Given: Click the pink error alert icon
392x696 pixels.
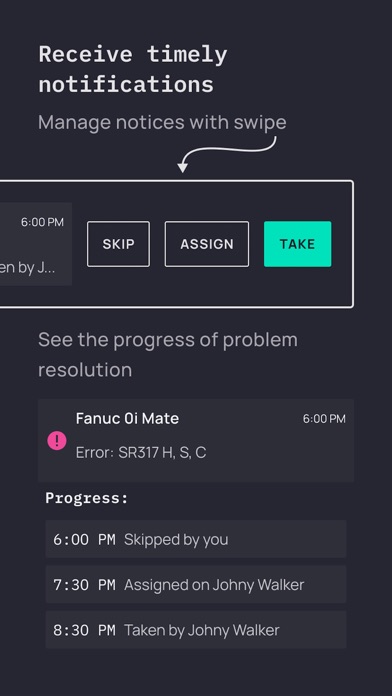Looking at the screenshot, I should pyautogui.click(x=57, y=441).
